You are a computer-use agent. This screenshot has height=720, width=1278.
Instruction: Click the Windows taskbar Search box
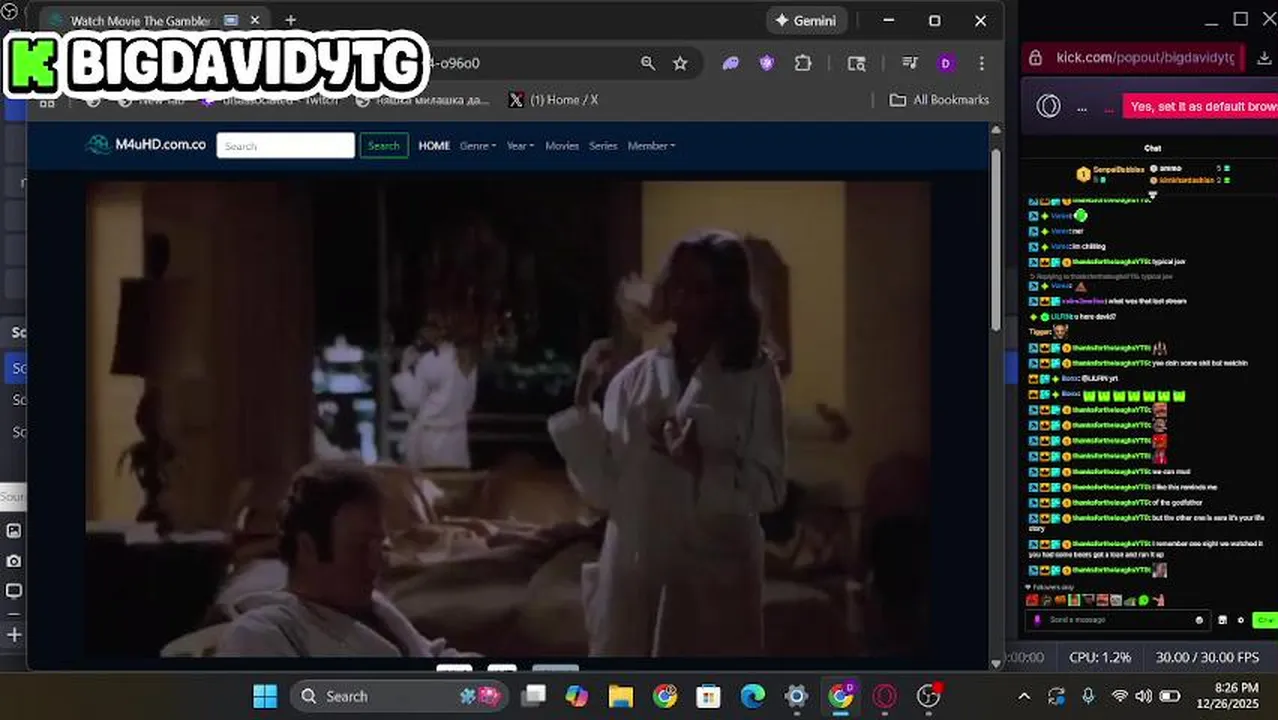399,696
